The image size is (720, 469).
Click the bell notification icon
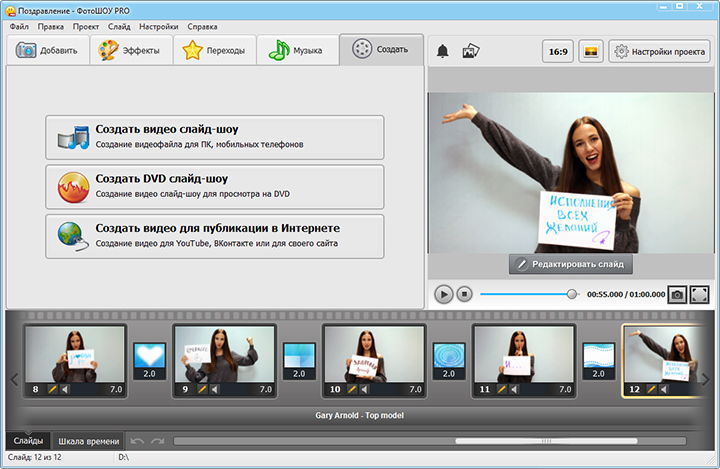(442, 51)
